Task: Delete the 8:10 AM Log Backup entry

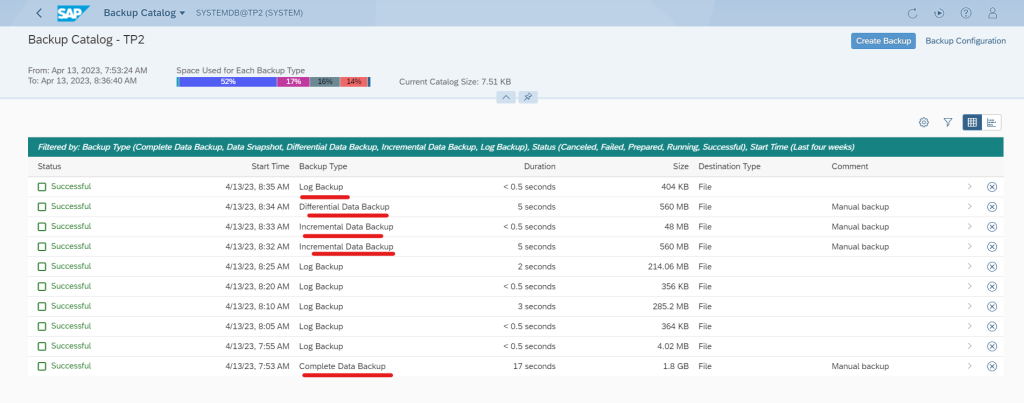Action: tap(991, 306)
